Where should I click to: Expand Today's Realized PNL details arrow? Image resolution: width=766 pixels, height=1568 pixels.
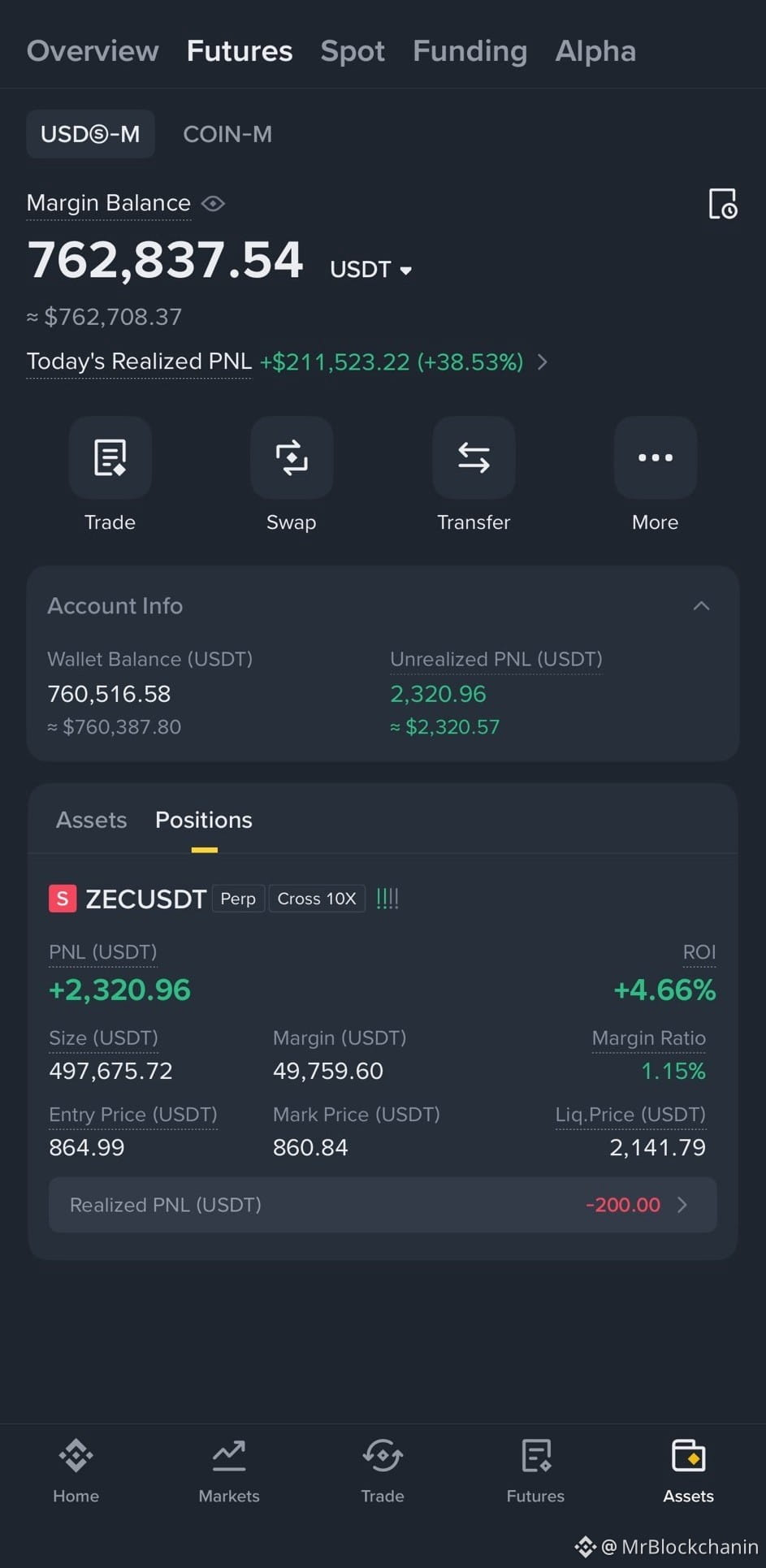[543, 362]
